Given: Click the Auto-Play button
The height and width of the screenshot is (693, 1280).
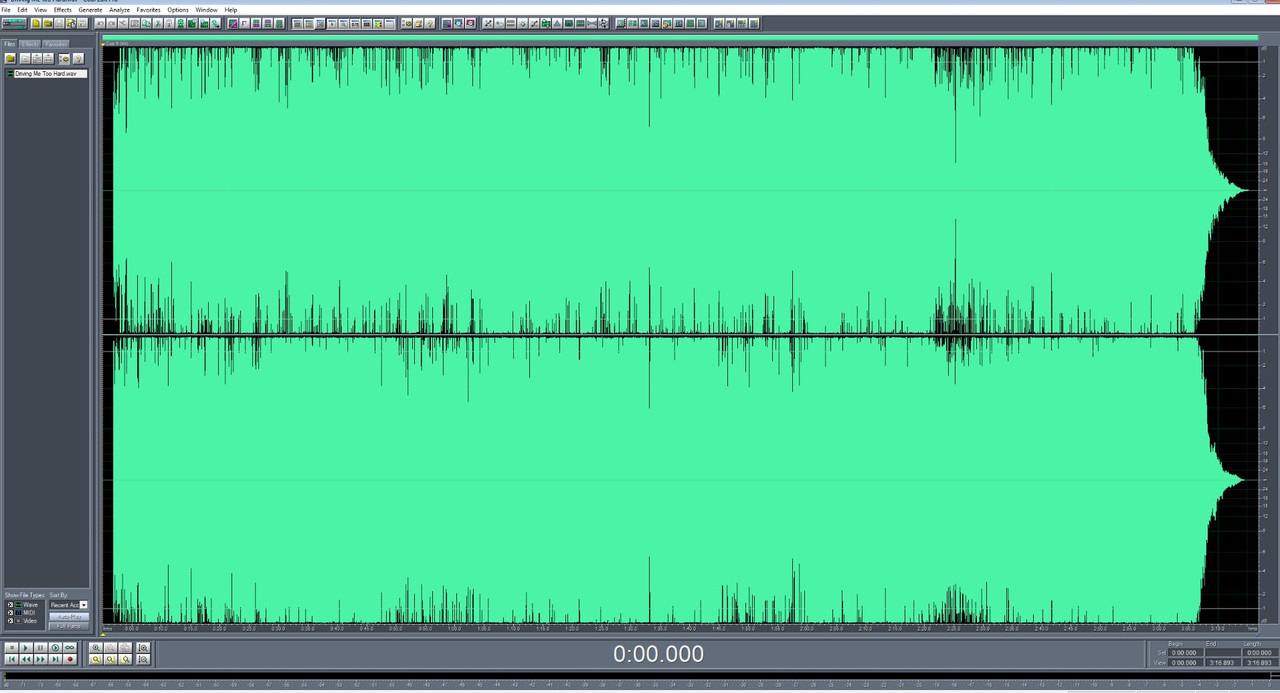Looking at the screenshot, I should tap(69, 617).
